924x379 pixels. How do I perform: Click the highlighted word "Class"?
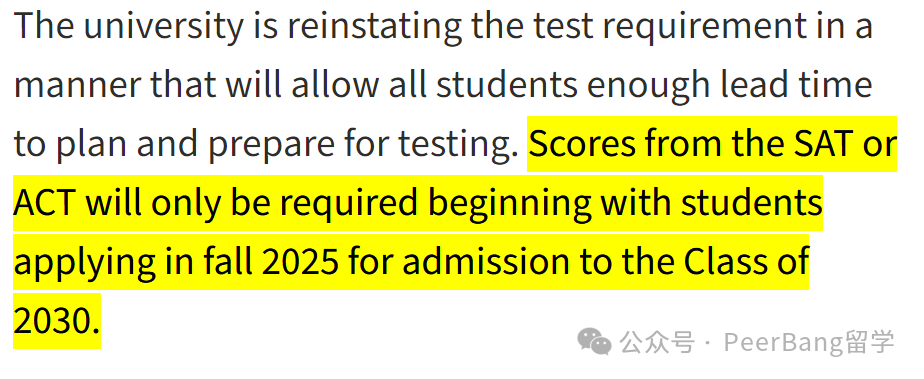pos(724,261)
